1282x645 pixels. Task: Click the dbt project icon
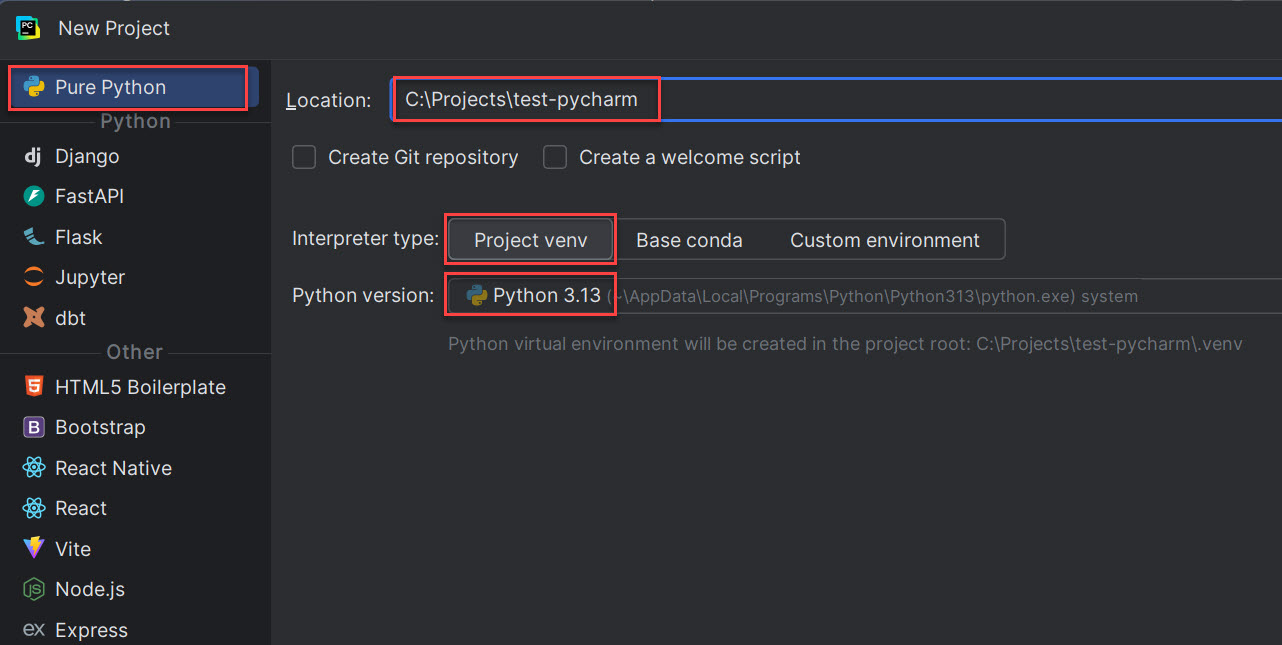point(34,318)
